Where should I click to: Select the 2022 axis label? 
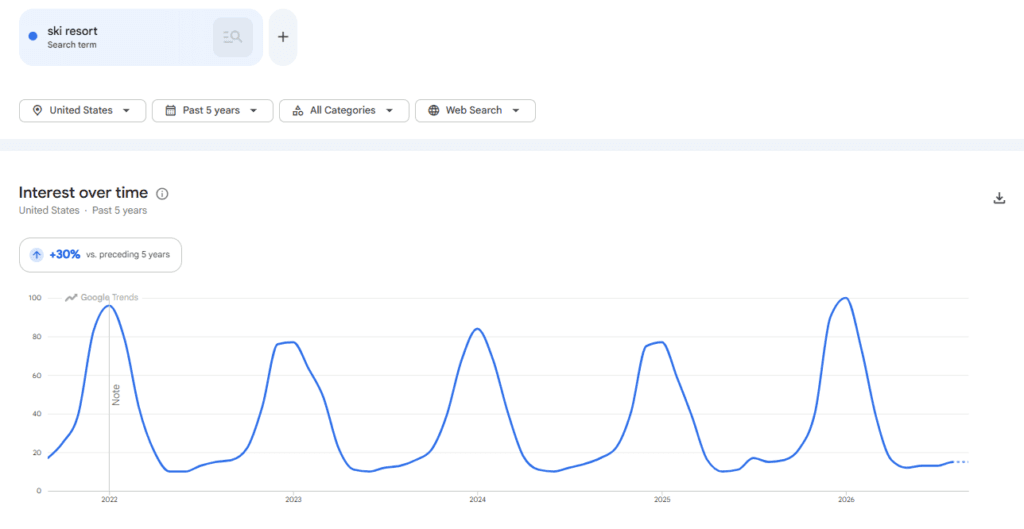tap(109, 500)
